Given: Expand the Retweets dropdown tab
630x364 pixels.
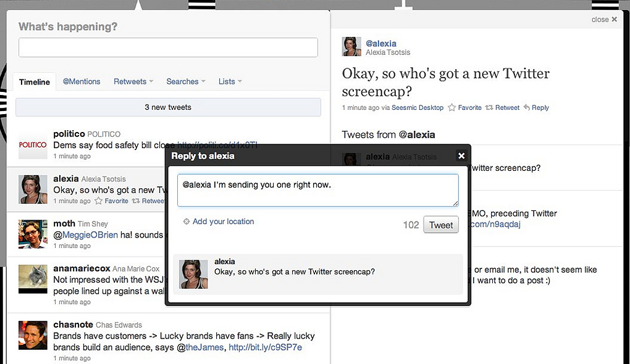Looking at the screenshot, I should point(133,82).
